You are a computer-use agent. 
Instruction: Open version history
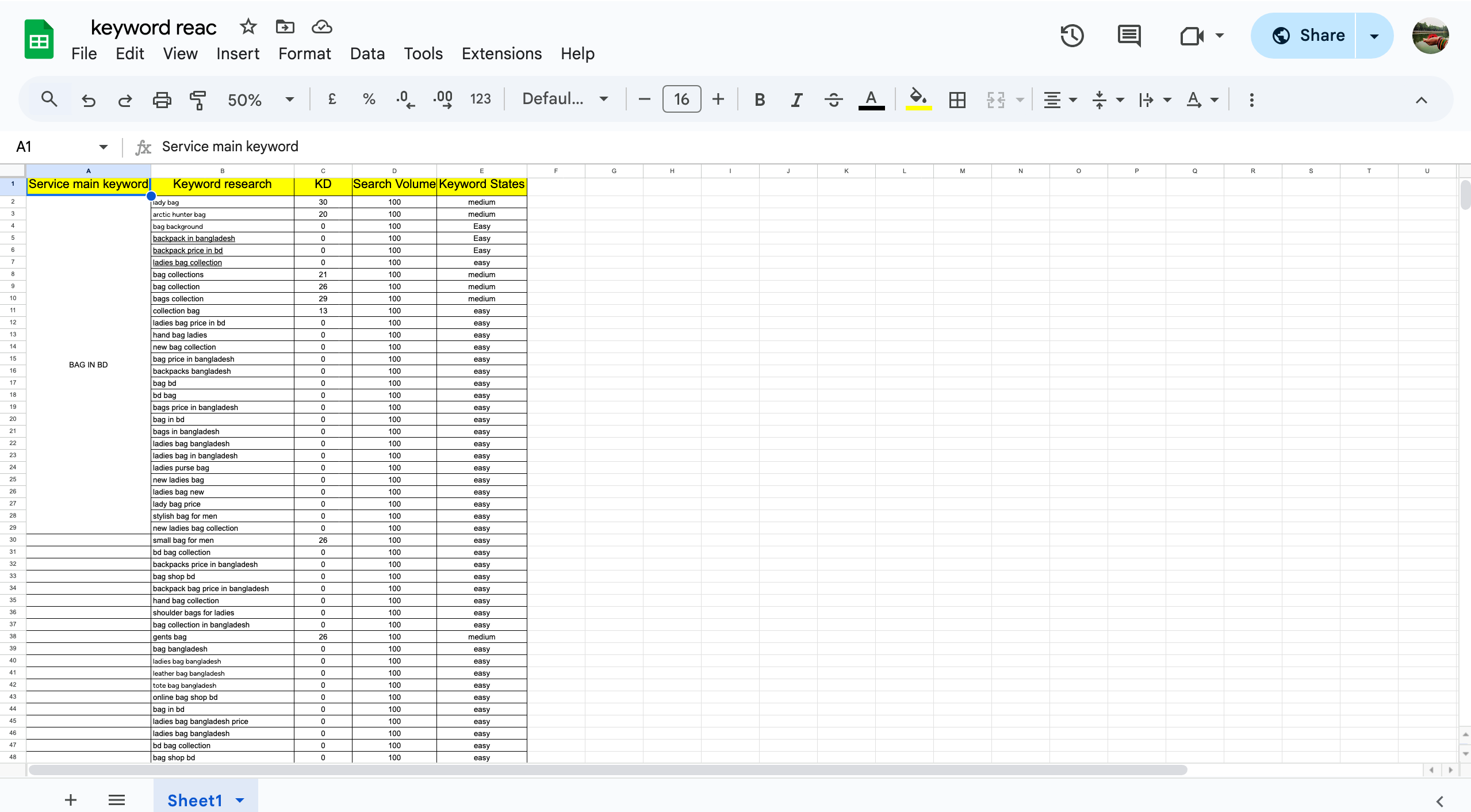(1071, 36)
